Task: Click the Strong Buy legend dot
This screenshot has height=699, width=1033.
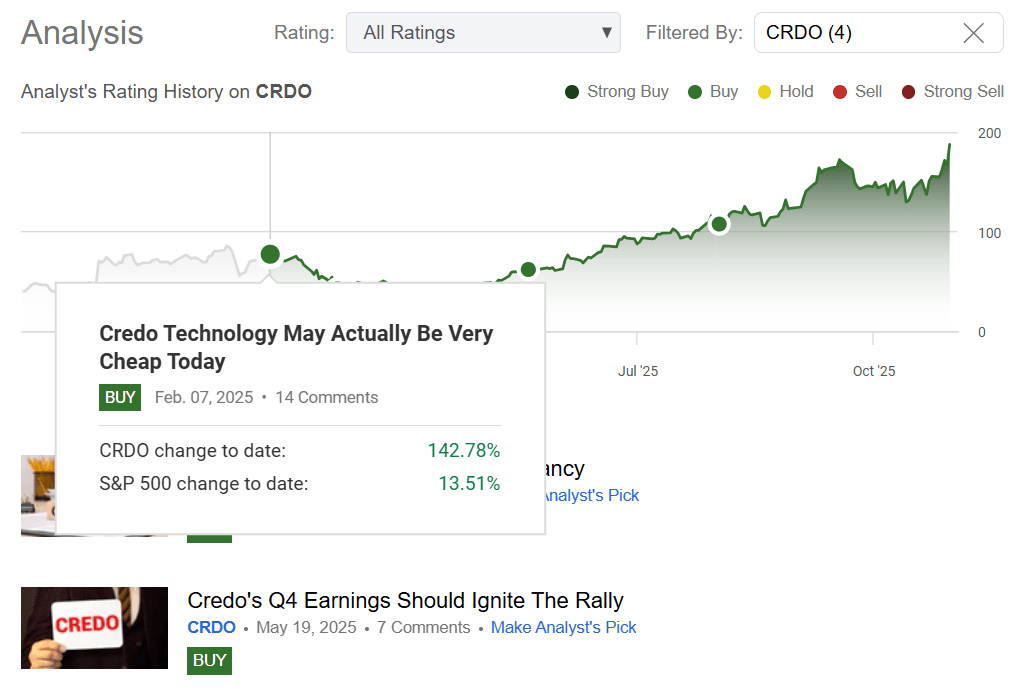Action: tap(572, 92)
